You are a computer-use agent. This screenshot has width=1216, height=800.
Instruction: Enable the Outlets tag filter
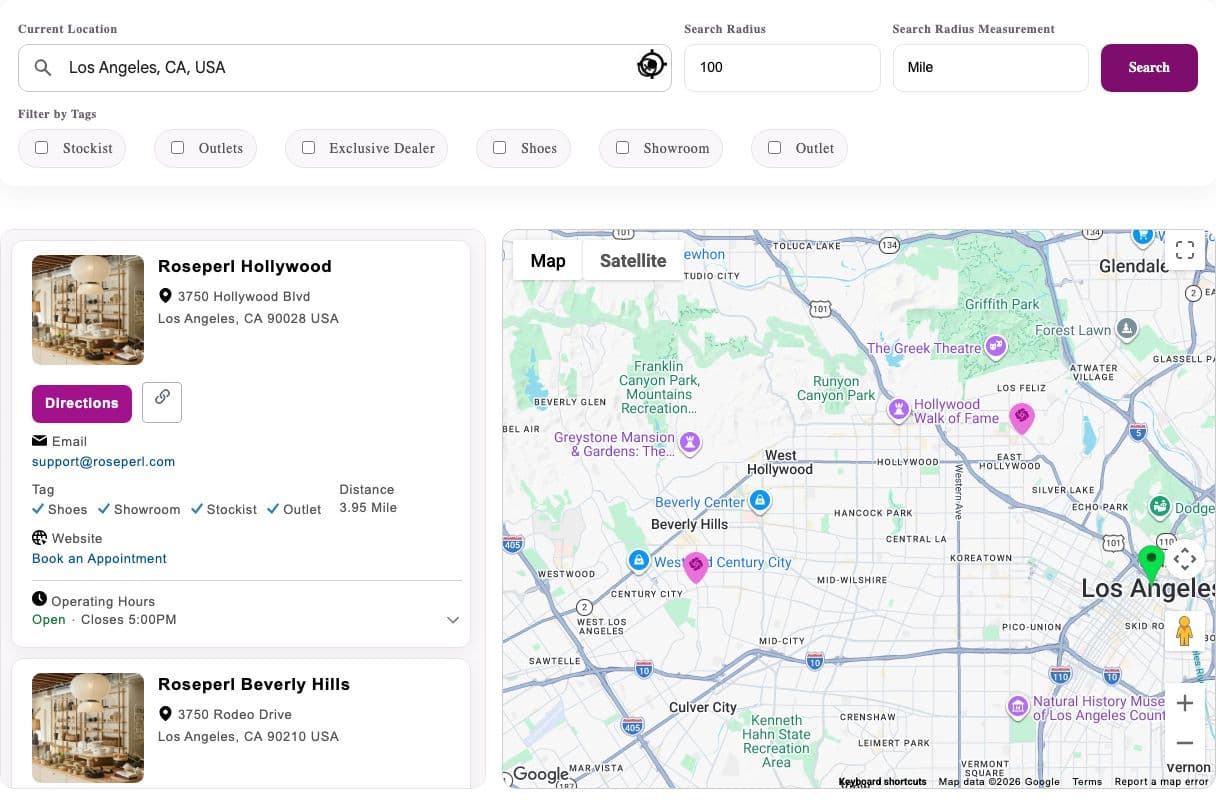click(178, 148)
